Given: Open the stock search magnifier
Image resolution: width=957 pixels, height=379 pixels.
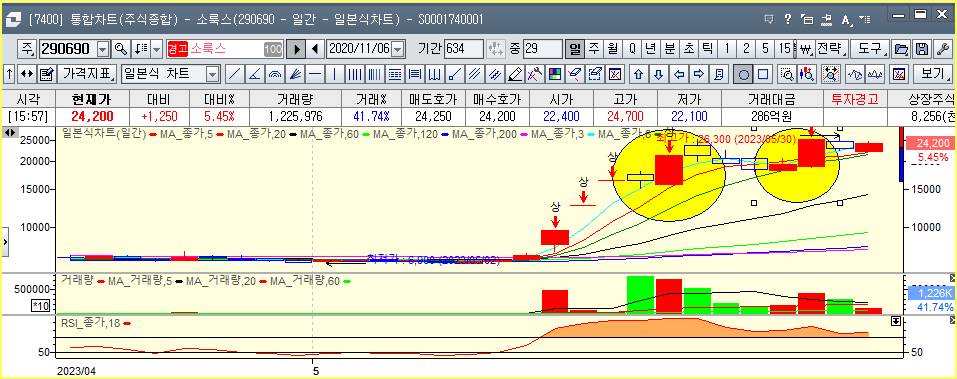Looking at the screenshot, I should 121,49.
